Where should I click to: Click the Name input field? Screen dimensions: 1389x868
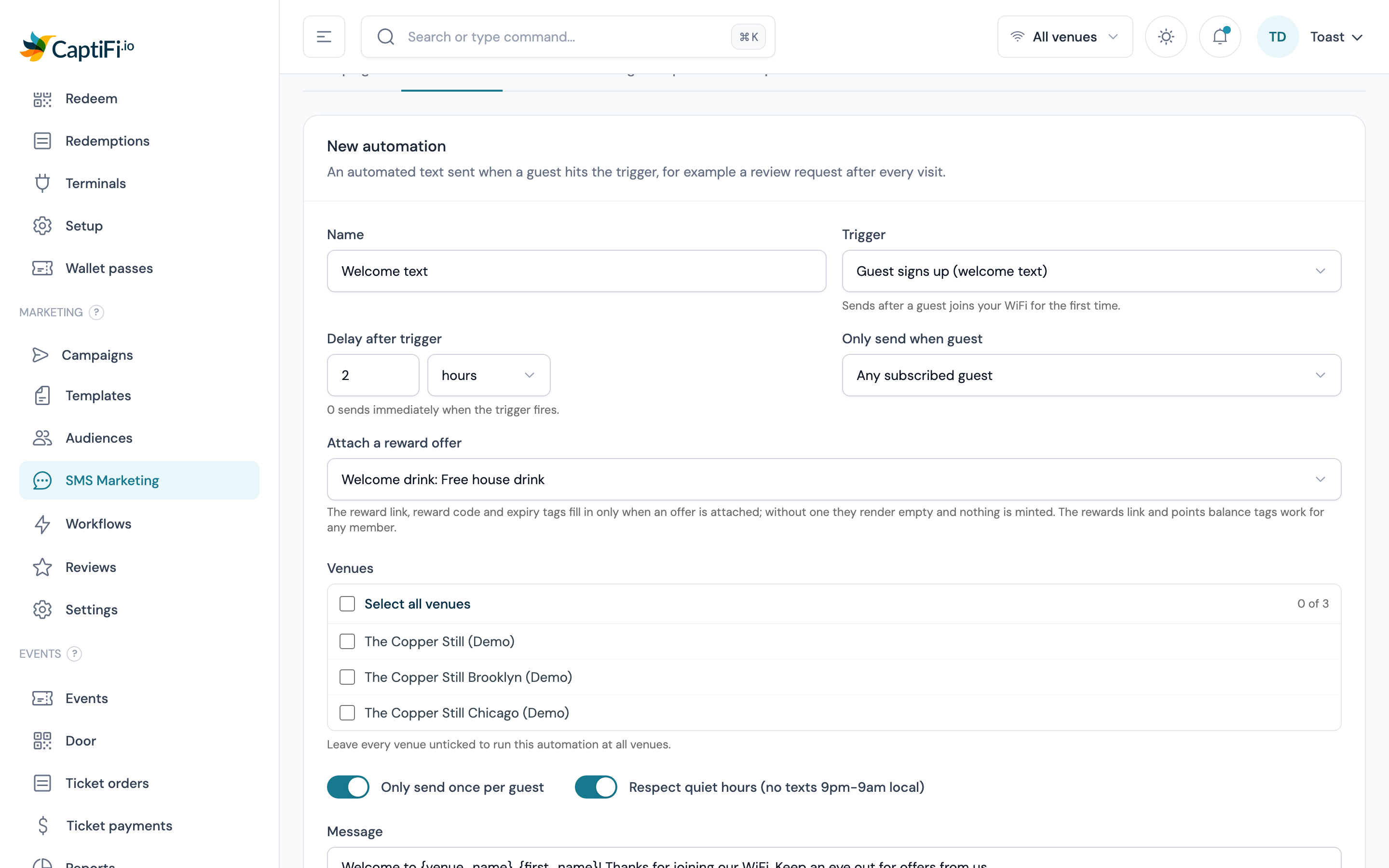click(x=576, y=271)
